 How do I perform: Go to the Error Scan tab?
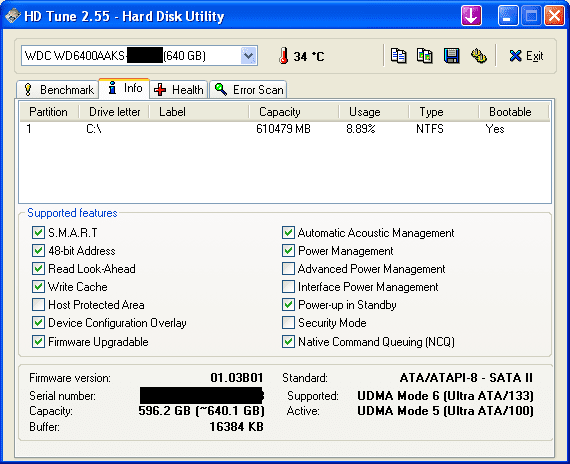(x=248, y=89)
